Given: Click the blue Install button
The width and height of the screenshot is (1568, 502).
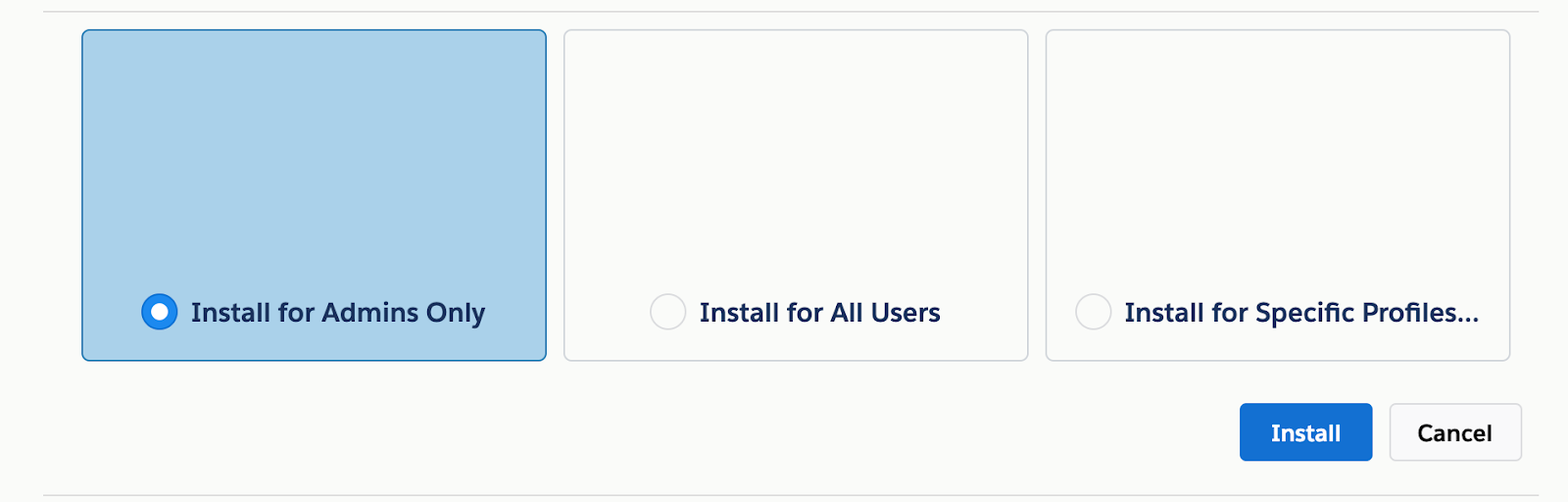Looking at the screenshot, I should click(1305, 432).
